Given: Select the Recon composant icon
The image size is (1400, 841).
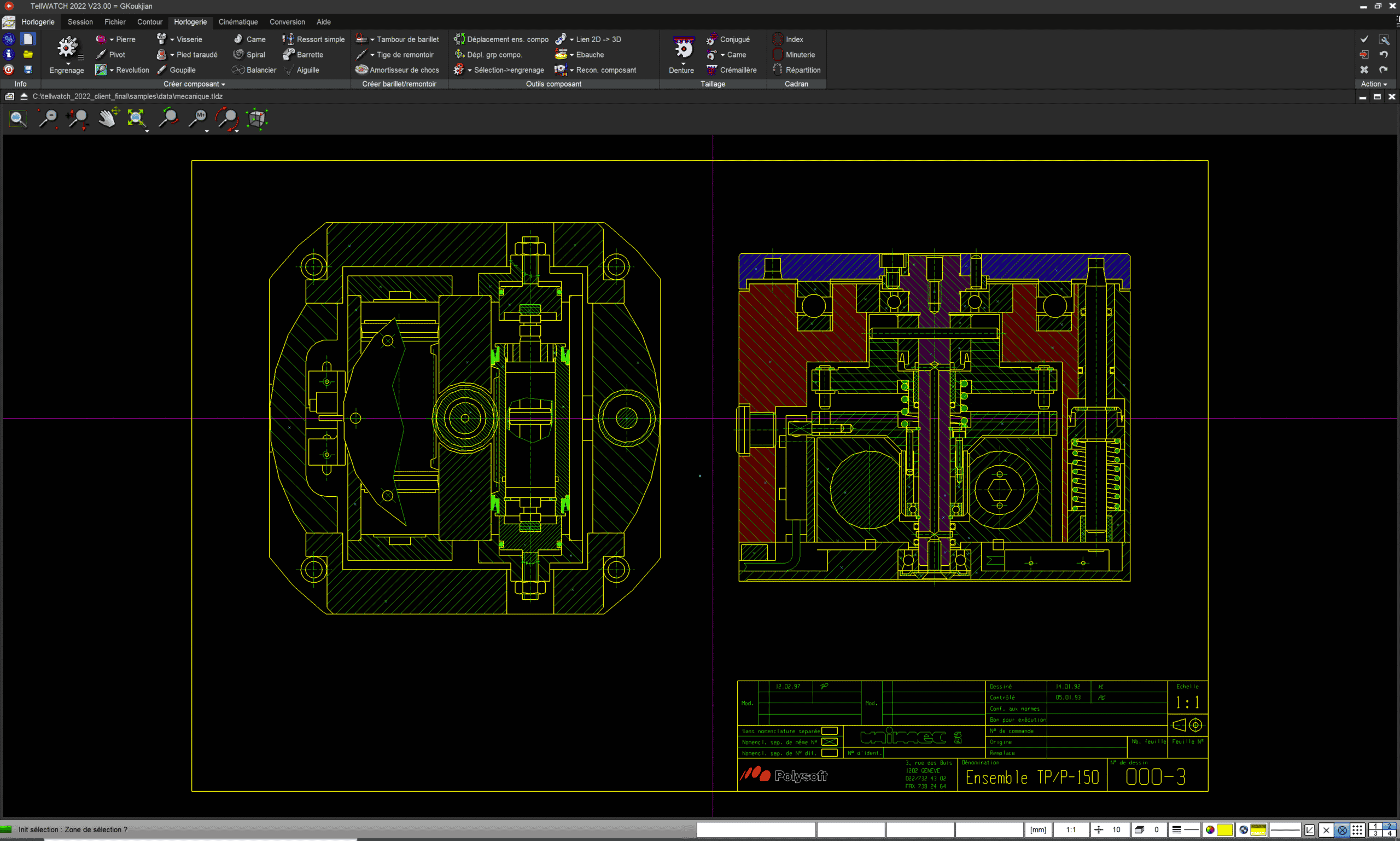Looking at the screenshot, I should (x=564, y=69).
